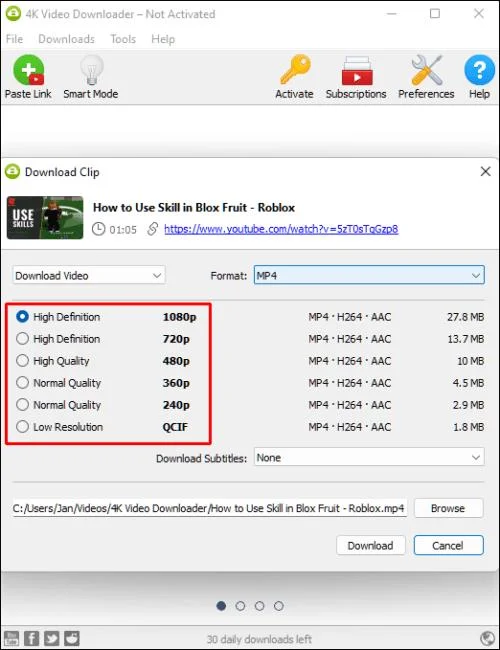
Task: Open the YouTube video URL link
Action: click(x=281, y=229)
